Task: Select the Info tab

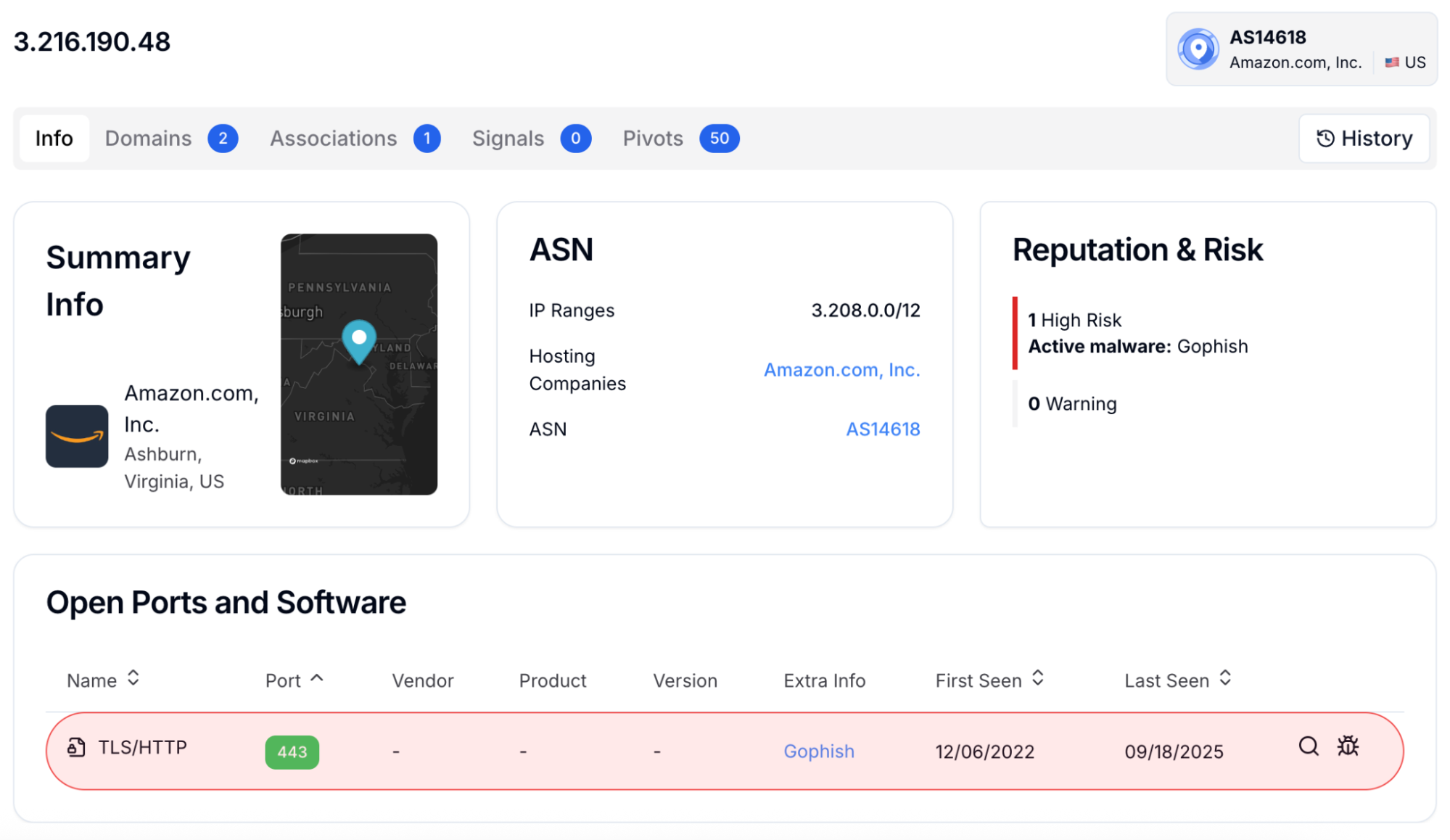Action: 54,139
